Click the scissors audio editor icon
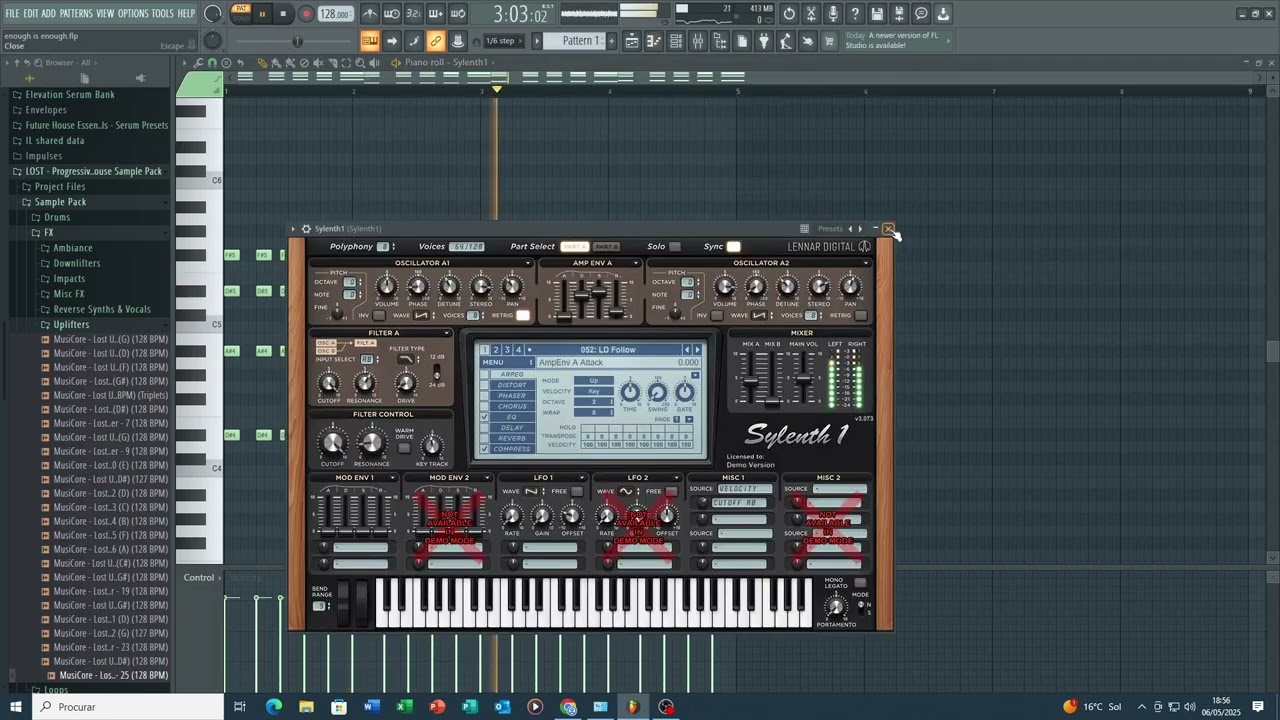Screen dimensions: 1280x720 [x=811, y=14]
